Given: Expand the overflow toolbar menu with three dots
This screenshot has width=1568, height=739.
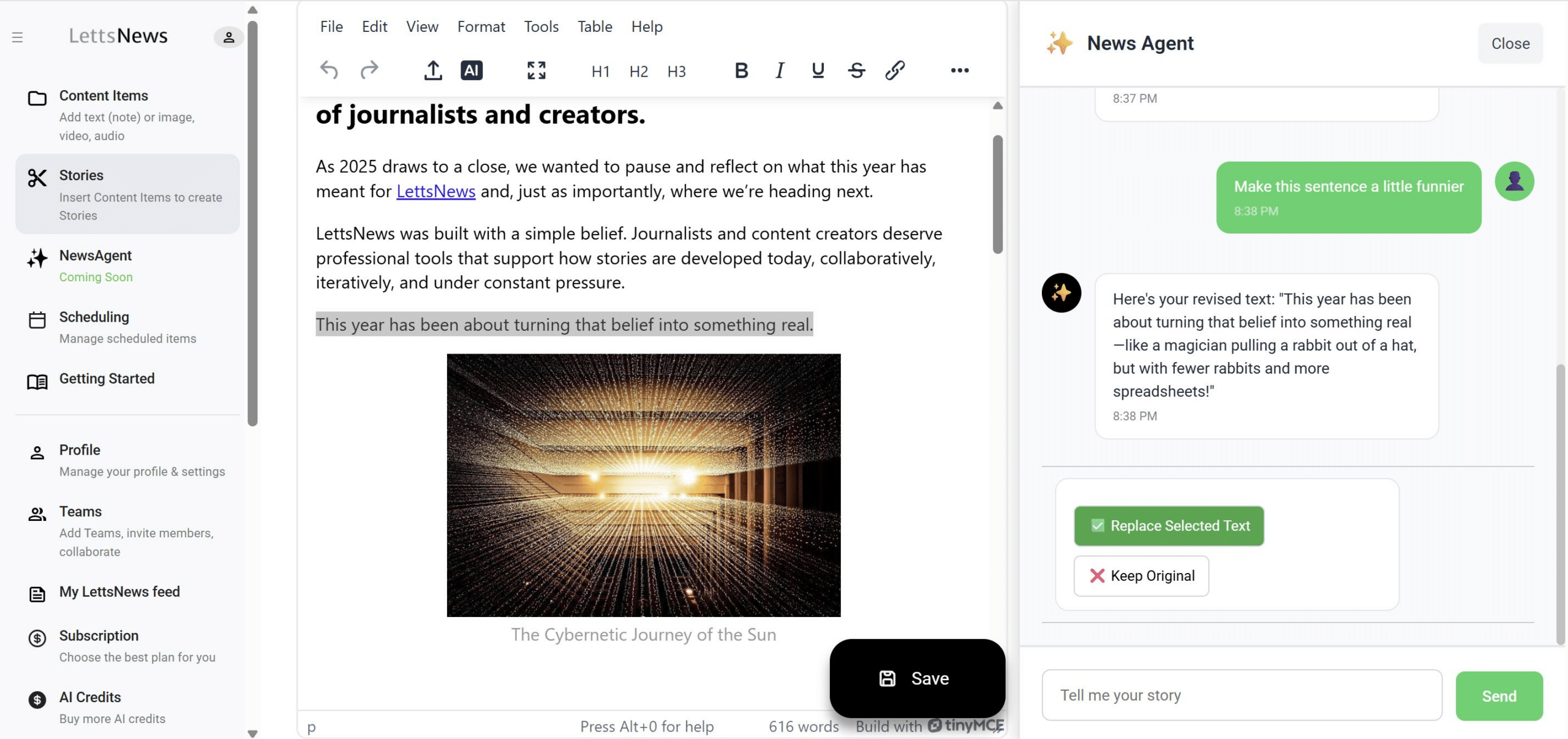Looking at the screenshot, I should (959, 70).
